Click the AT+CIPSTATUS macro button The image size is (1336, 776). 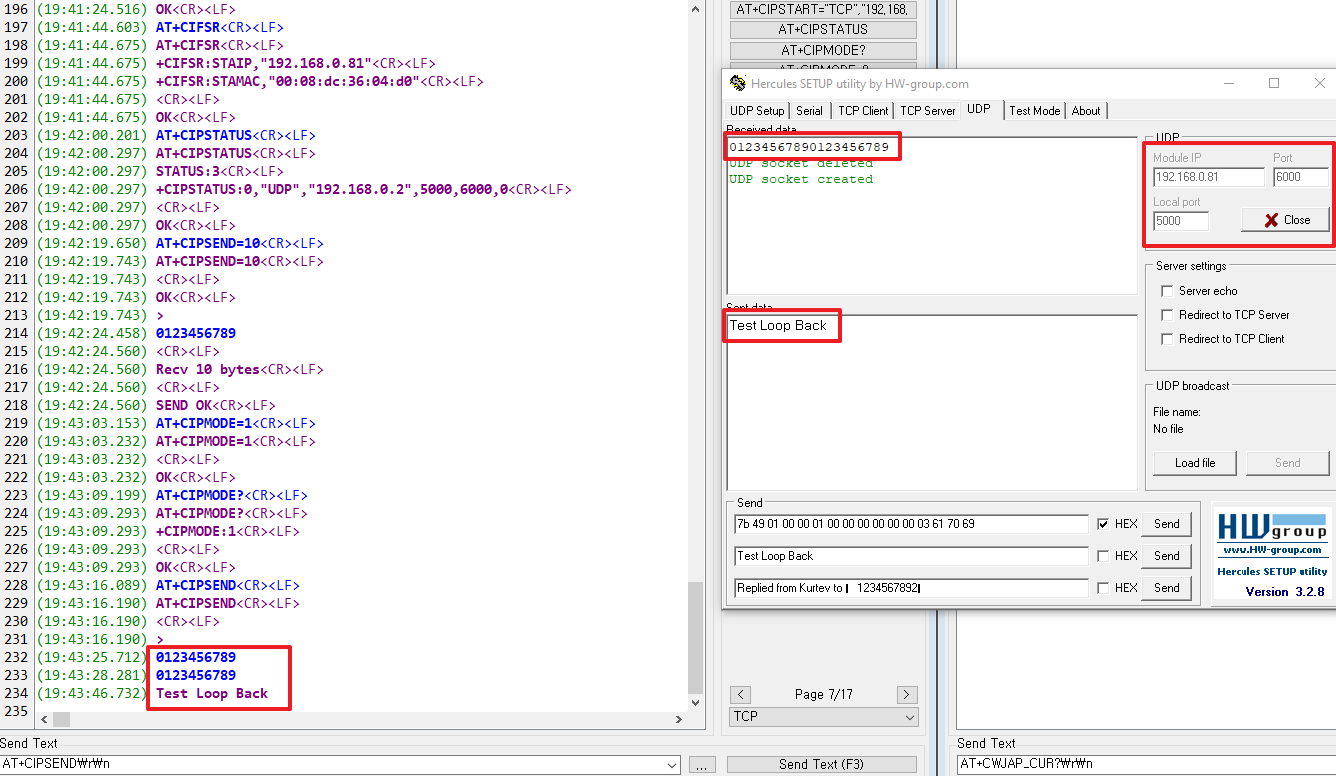[823, 30]
